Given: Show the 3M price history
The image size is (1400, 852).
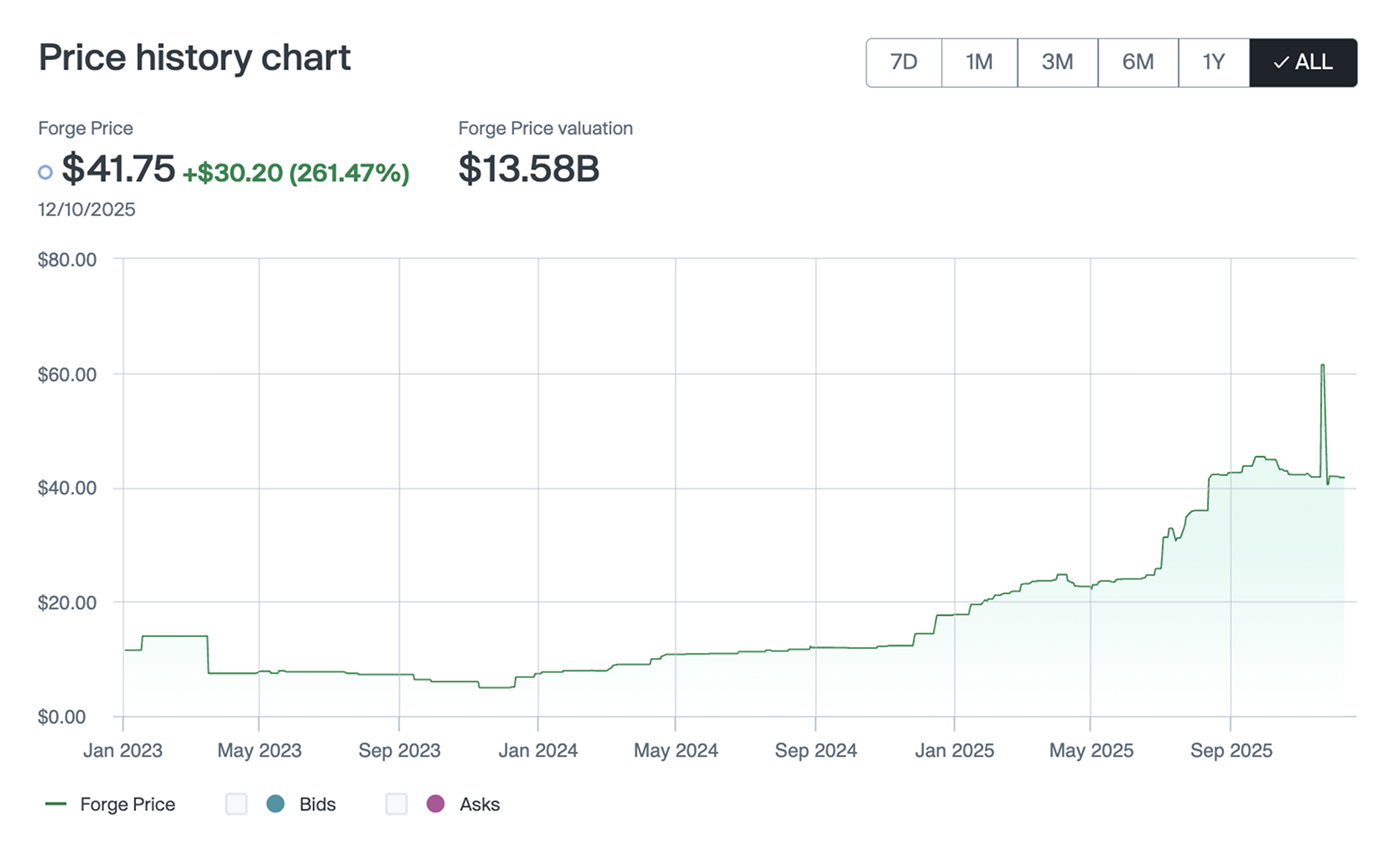Looking at the screenshot, I should coord(1057,62).
